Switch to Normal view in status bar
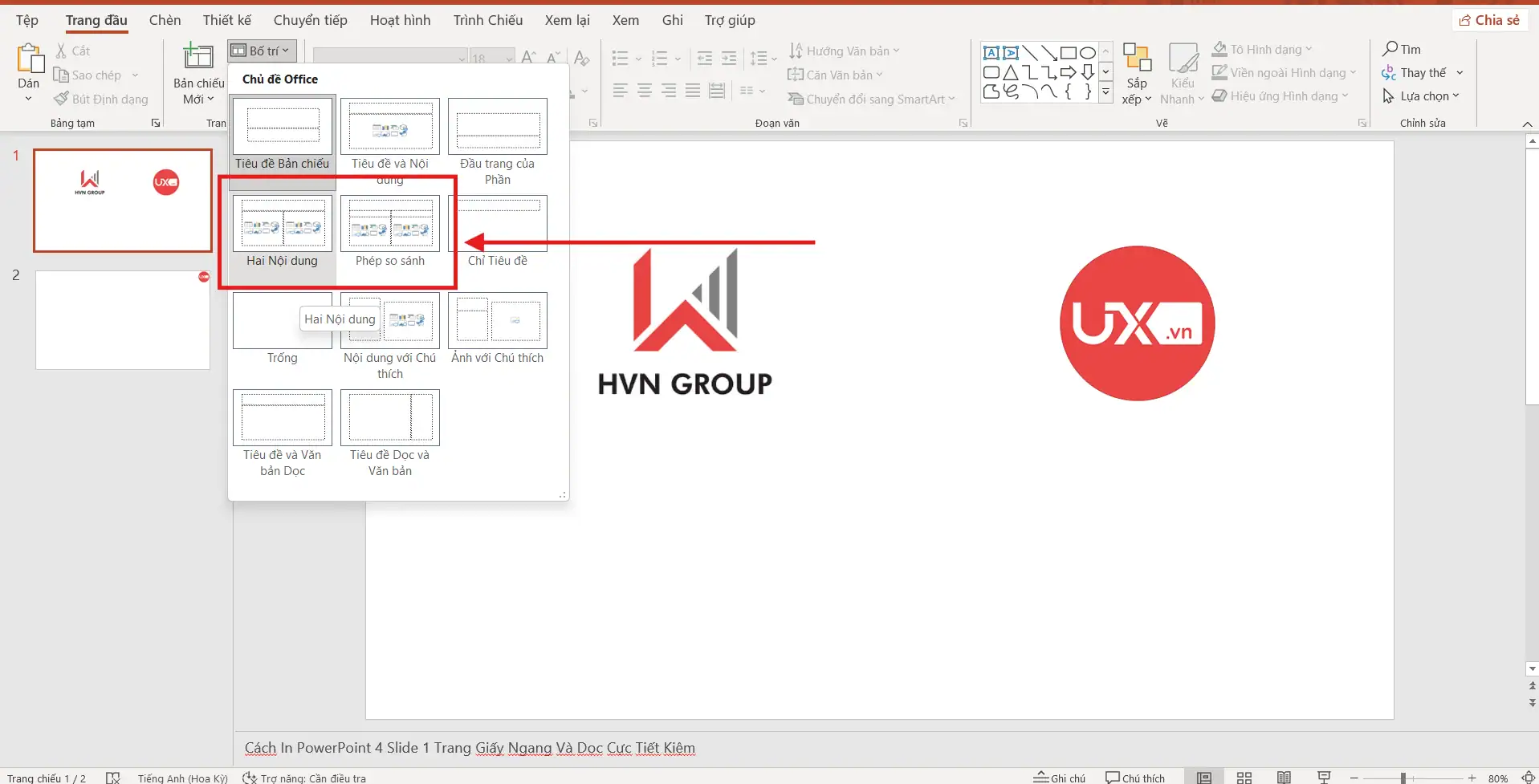The width and height of the screenshot is (1539, 784). tap(1203, 778)
